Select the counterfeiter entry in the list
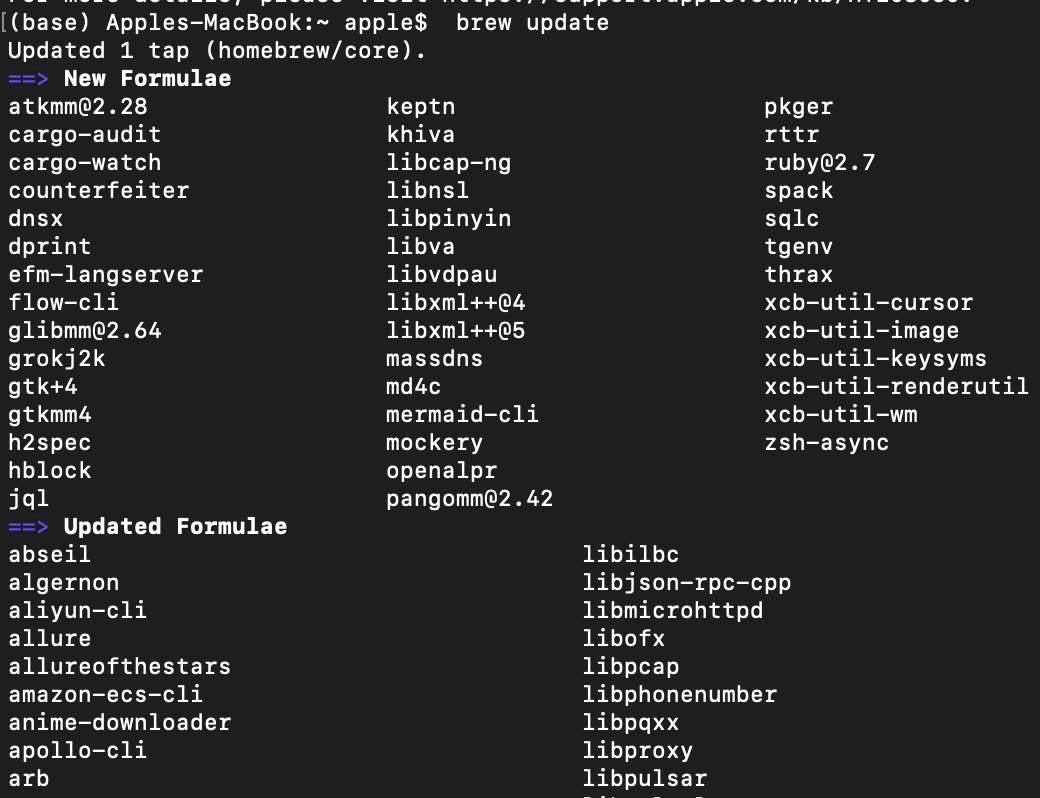The height and width of the screenshot is (798, 1040). [x=99, y=190]
